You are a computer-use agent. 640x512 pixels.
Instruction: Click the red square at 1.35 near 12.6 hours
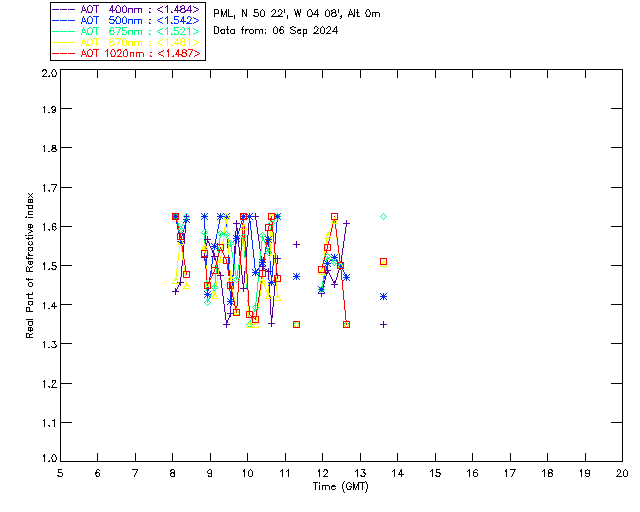(347, 325)
